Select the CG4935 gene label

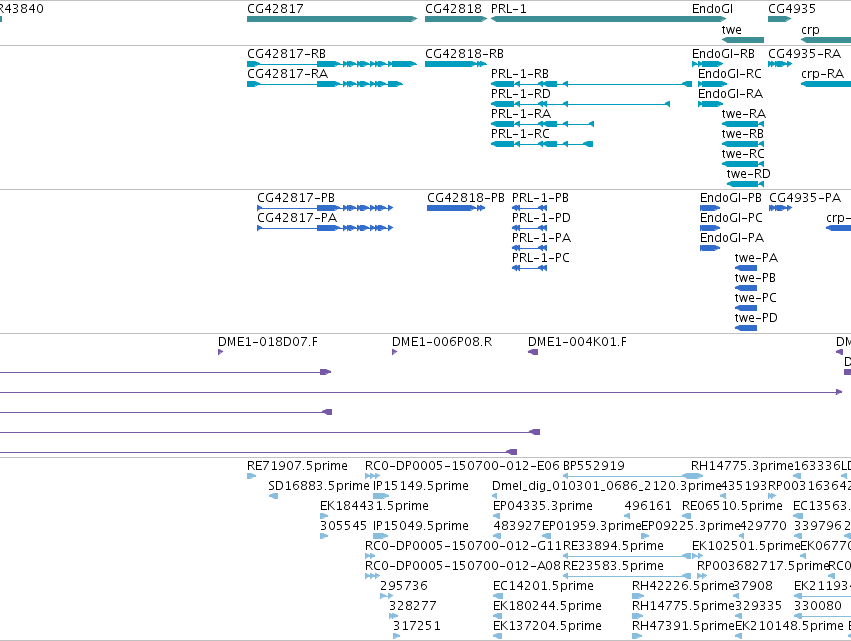(x=792, y=9)
